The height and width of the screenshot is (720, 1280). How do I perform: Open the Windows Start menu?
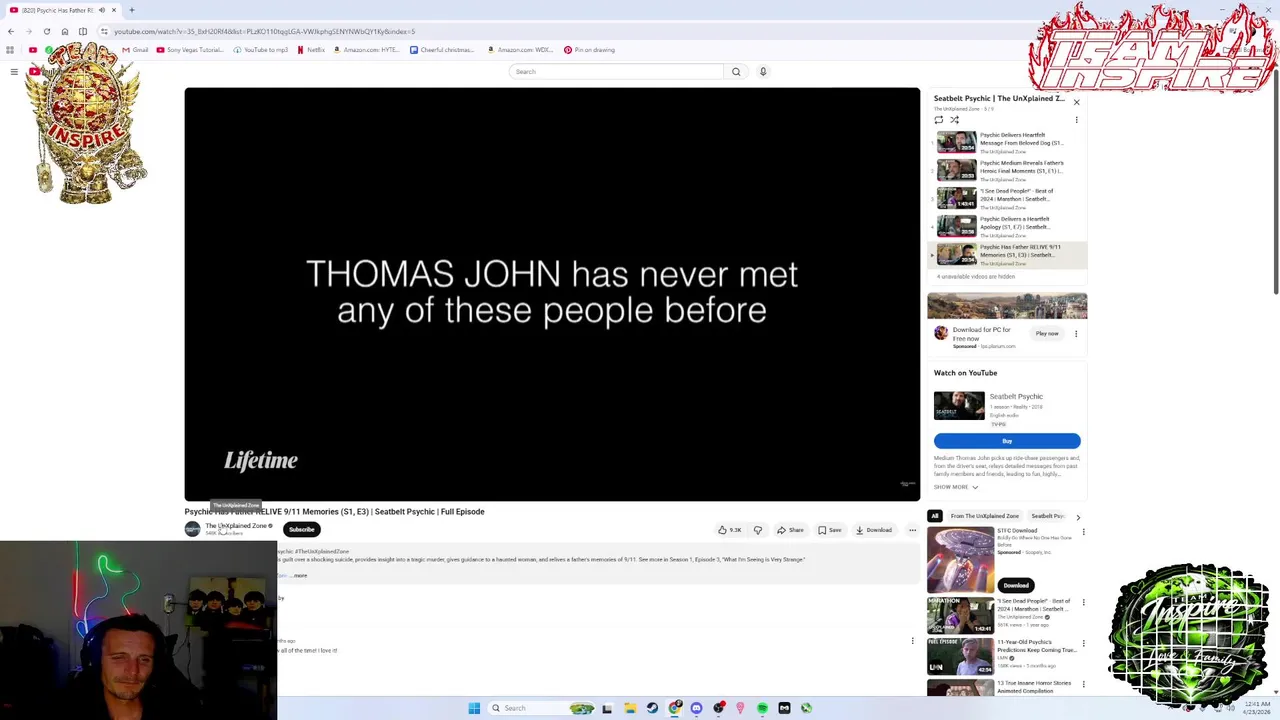(x=474, y=708)
